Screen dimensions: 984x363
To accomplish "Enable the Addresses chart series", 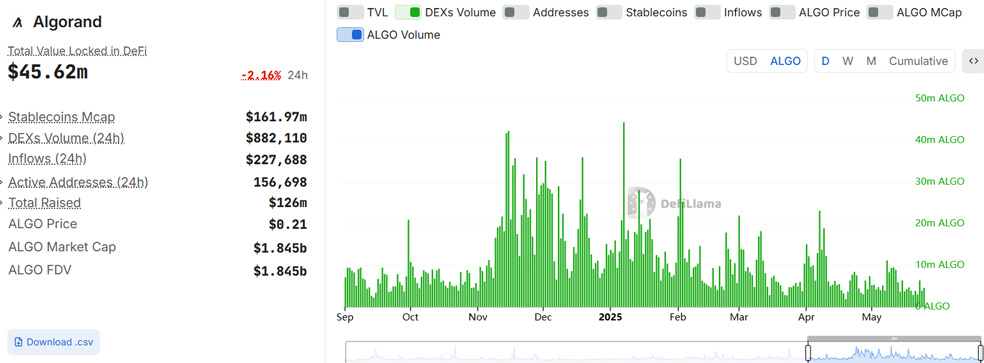I will coord(515,12).
